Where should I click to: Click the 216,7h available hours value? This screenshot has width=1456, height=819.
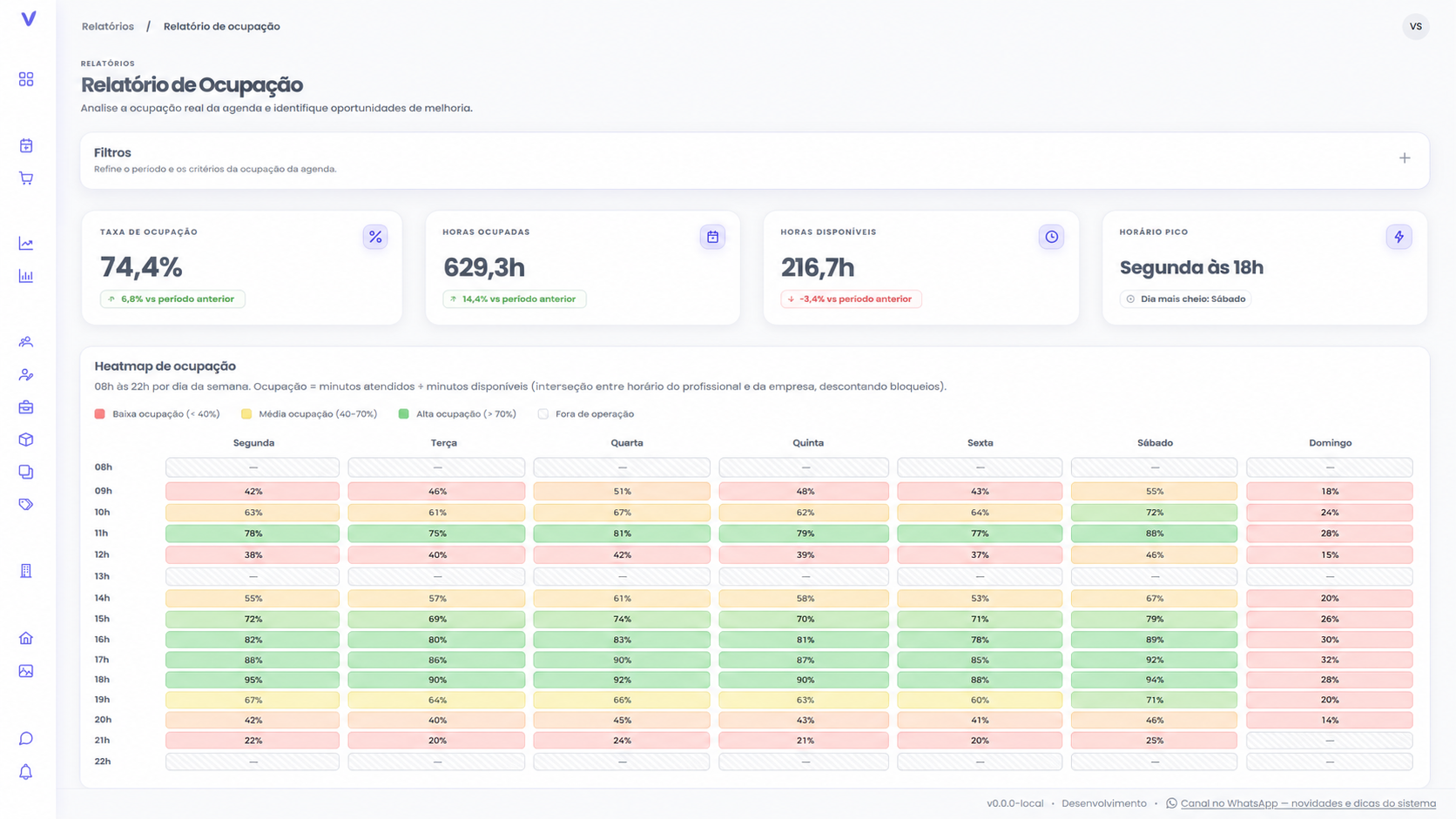(818, 267)
